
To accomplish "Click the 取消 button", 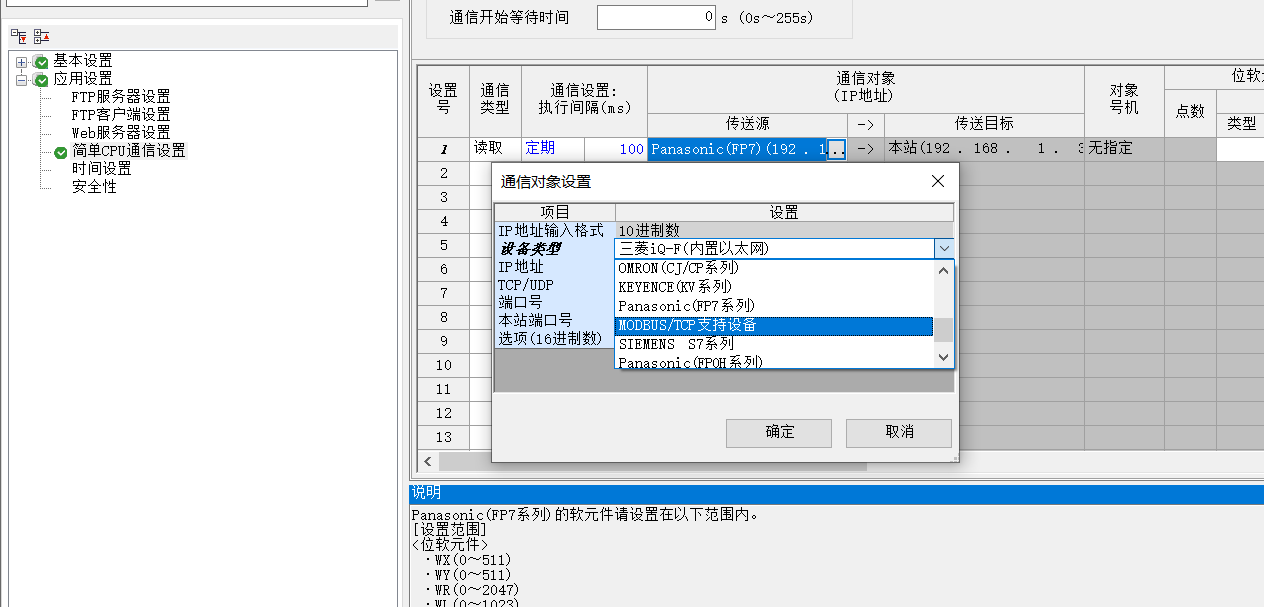I will pos(898,432).
